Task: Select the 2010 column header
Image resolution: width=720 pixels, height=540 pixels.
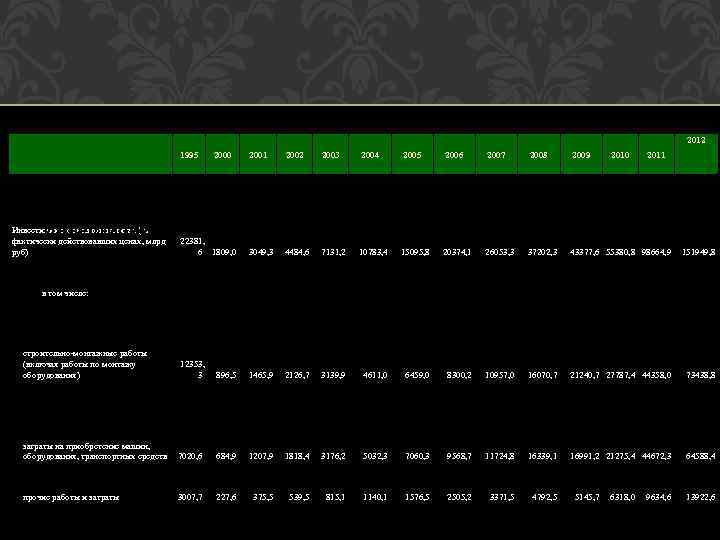Action: (x=620, y=155)
